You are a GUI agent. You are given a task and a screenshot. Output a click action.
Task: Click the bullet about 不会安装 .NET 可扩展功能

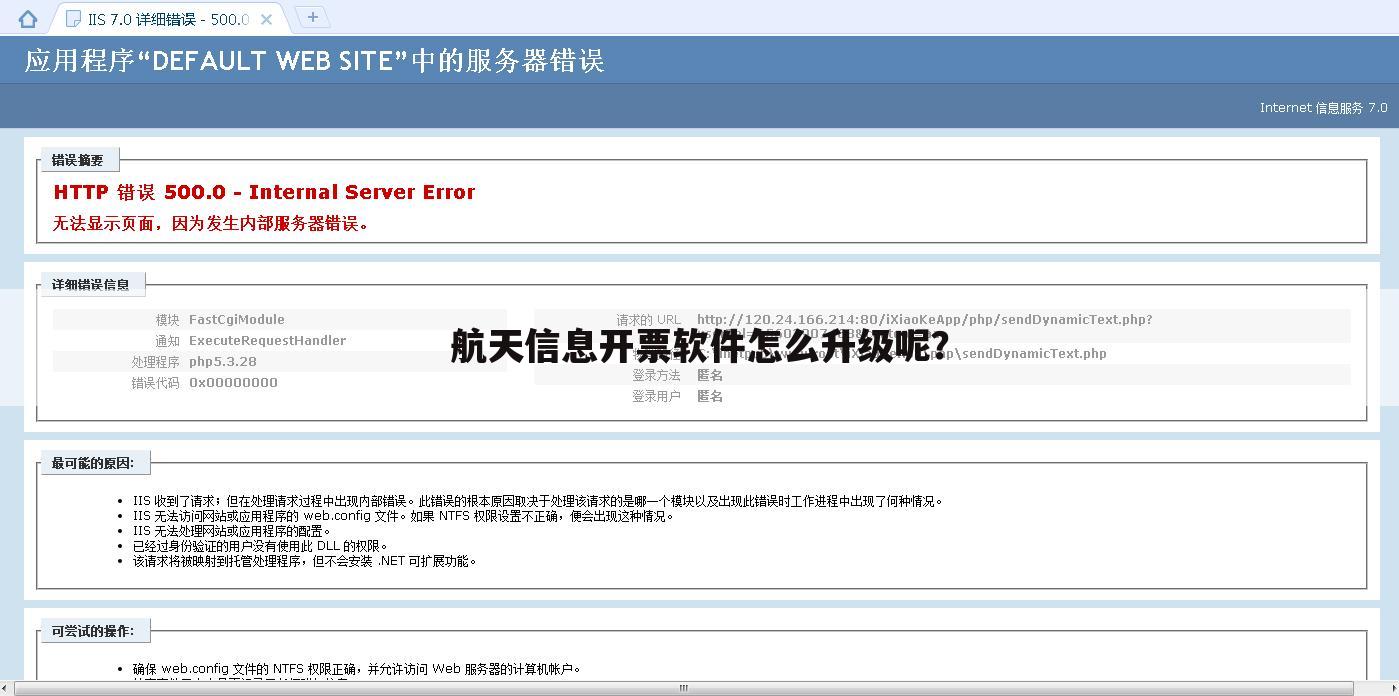pyautogui.click(x=305, y=561)
